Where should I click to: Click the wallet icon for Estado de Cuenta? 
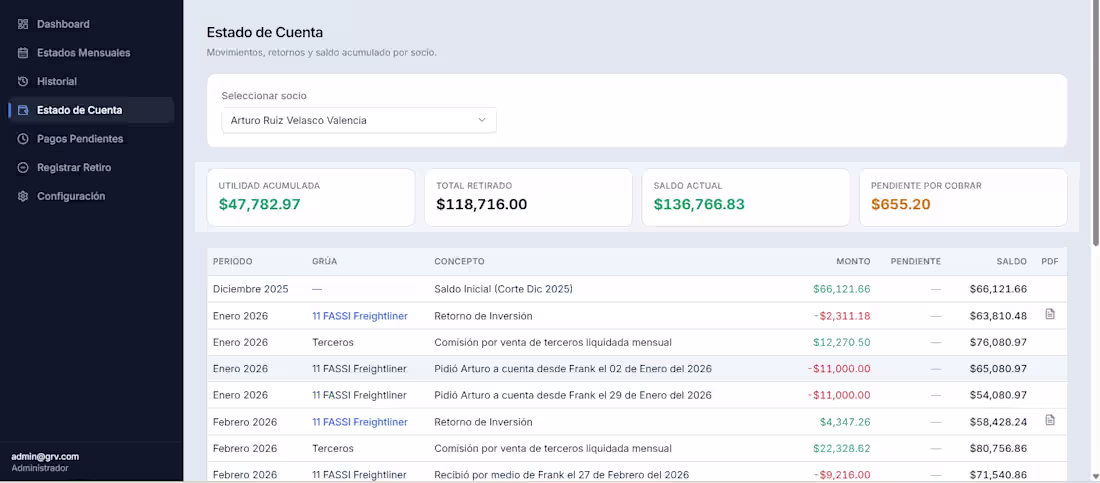tap(22, 110)
